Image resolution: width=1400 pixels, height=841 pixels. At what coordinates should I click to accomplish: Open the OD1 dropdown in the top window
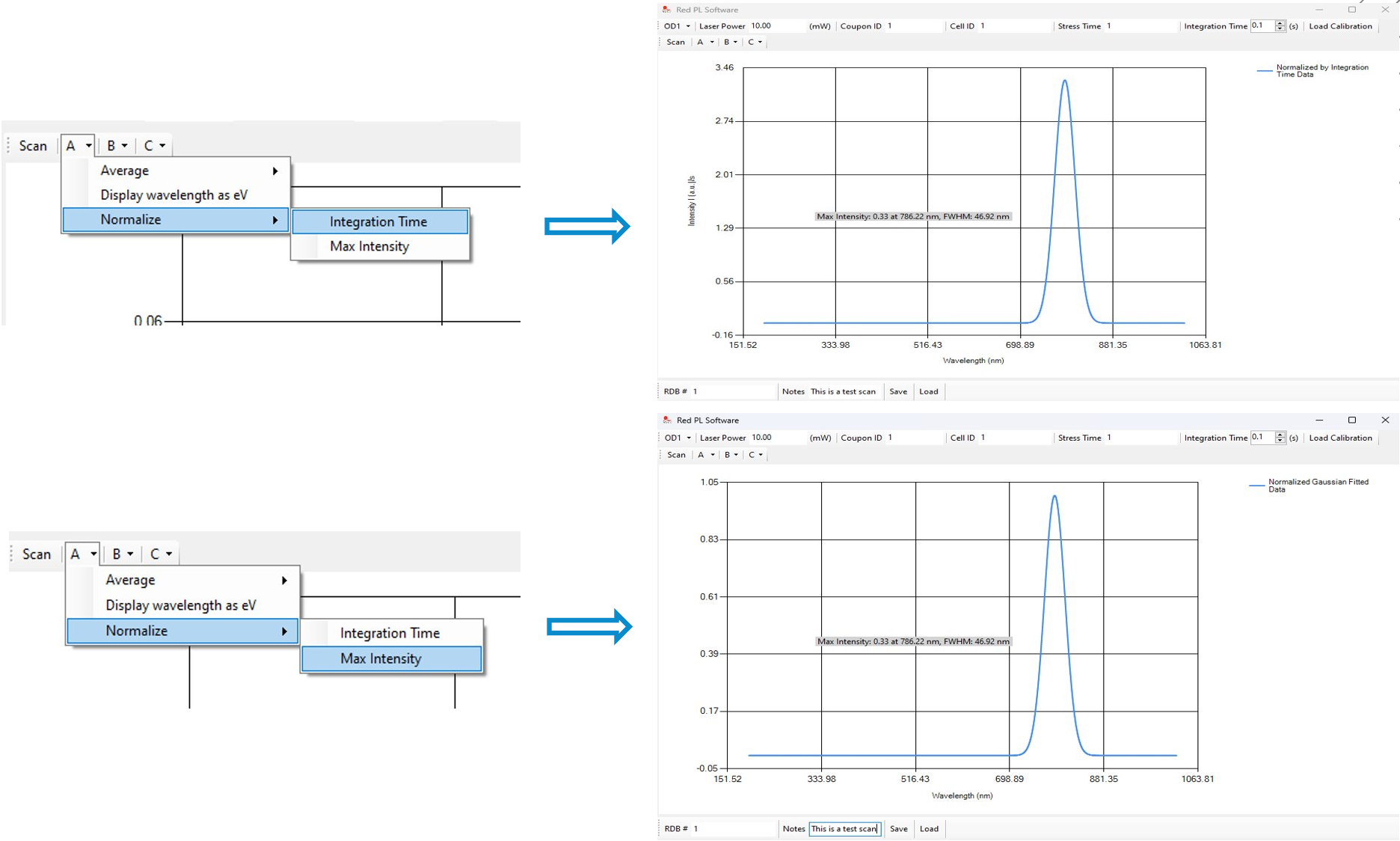pos(677,26)
